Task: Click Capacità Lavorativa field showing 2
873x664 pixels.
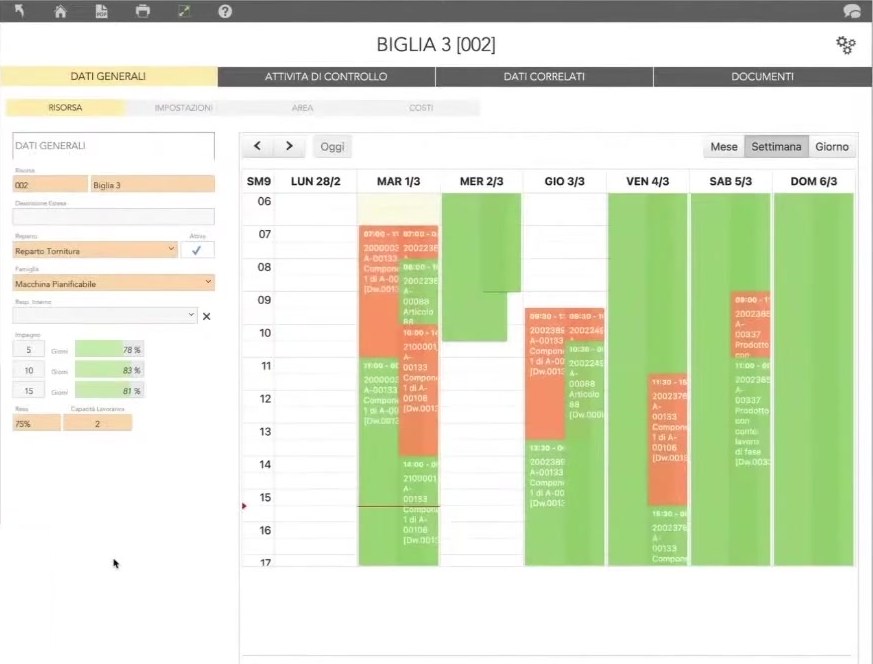Action: point(97,423)
